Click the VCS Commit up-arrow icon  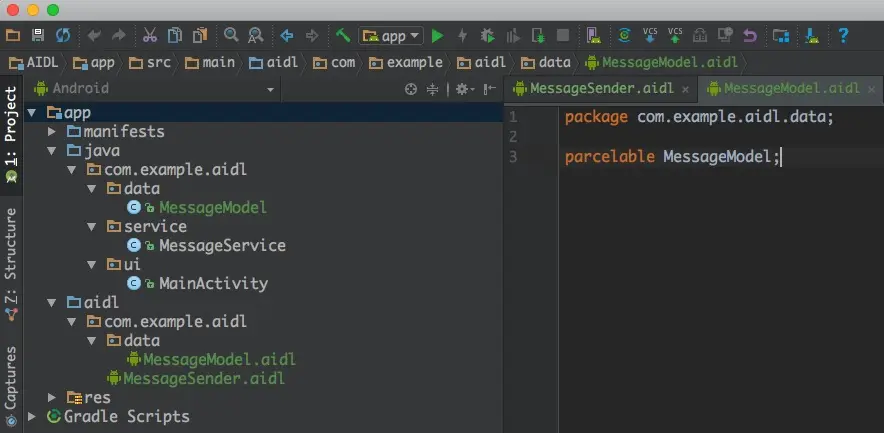click(x=675, y=35)
